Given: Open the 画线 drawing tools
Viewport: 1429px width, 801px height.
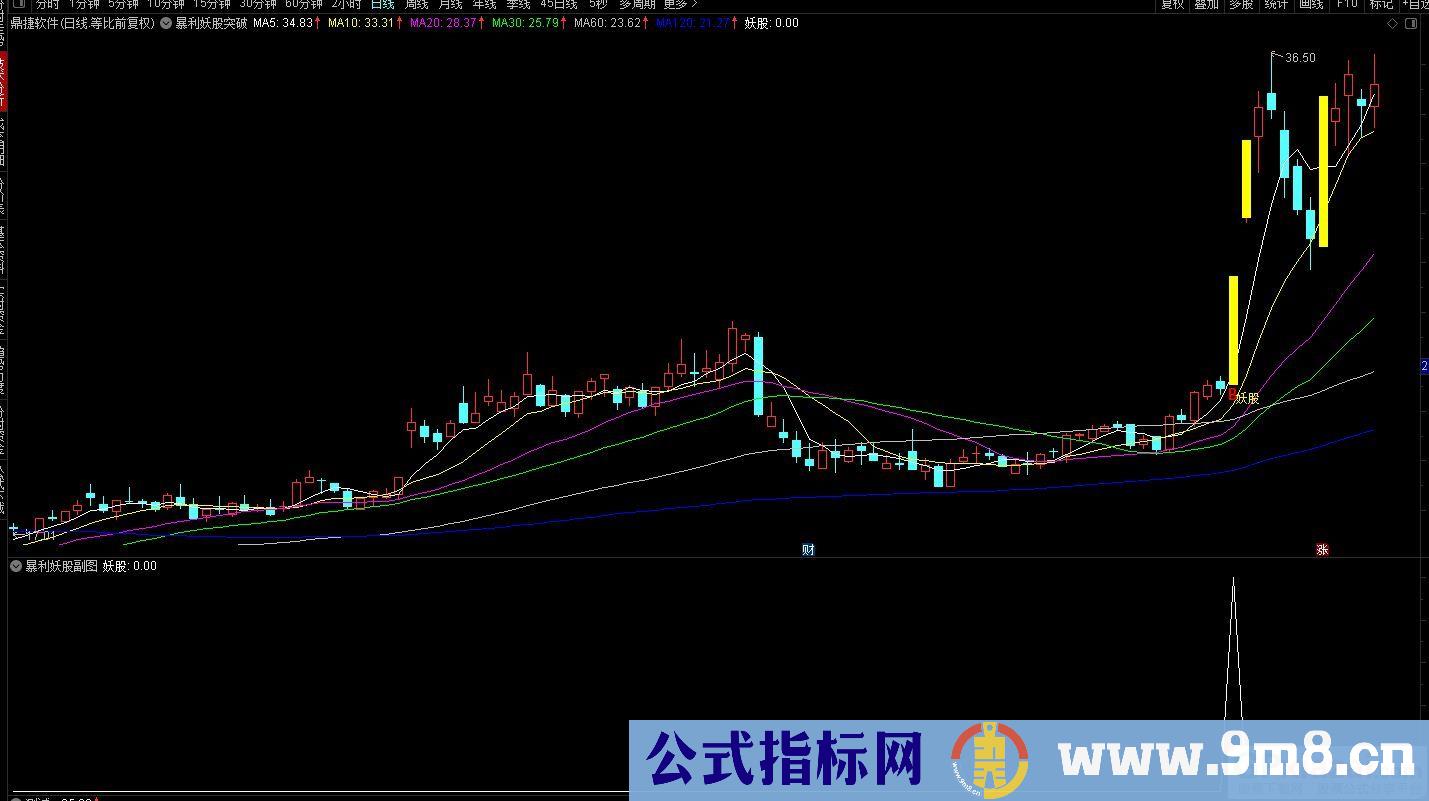Looking at the screenshot, I should click(x=1311, y=5).
